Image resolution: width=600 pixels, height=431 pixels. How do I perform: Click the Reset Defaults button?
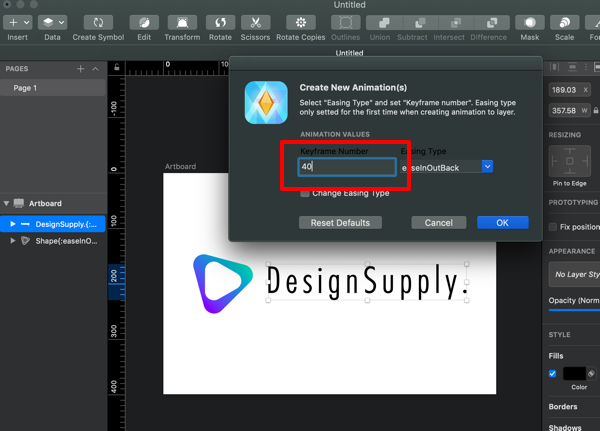point(340,222)
